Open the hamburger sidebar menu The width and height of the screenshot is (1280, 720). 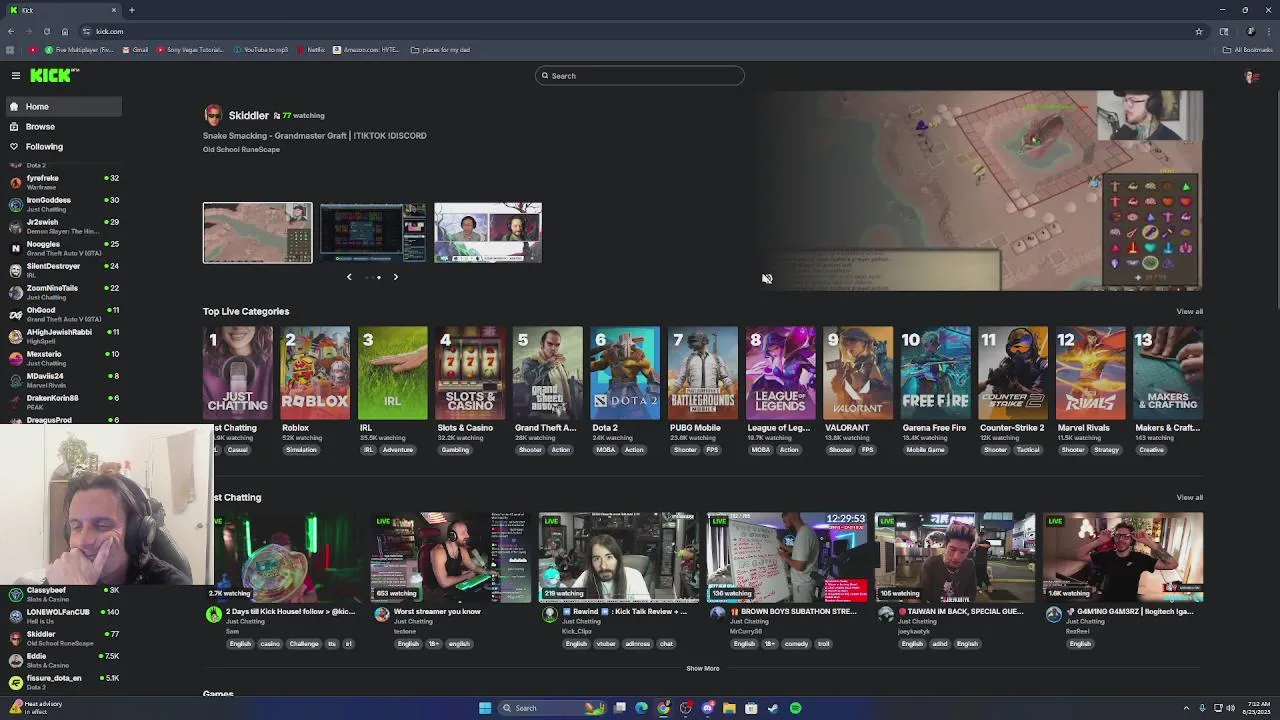click(16, 75)
